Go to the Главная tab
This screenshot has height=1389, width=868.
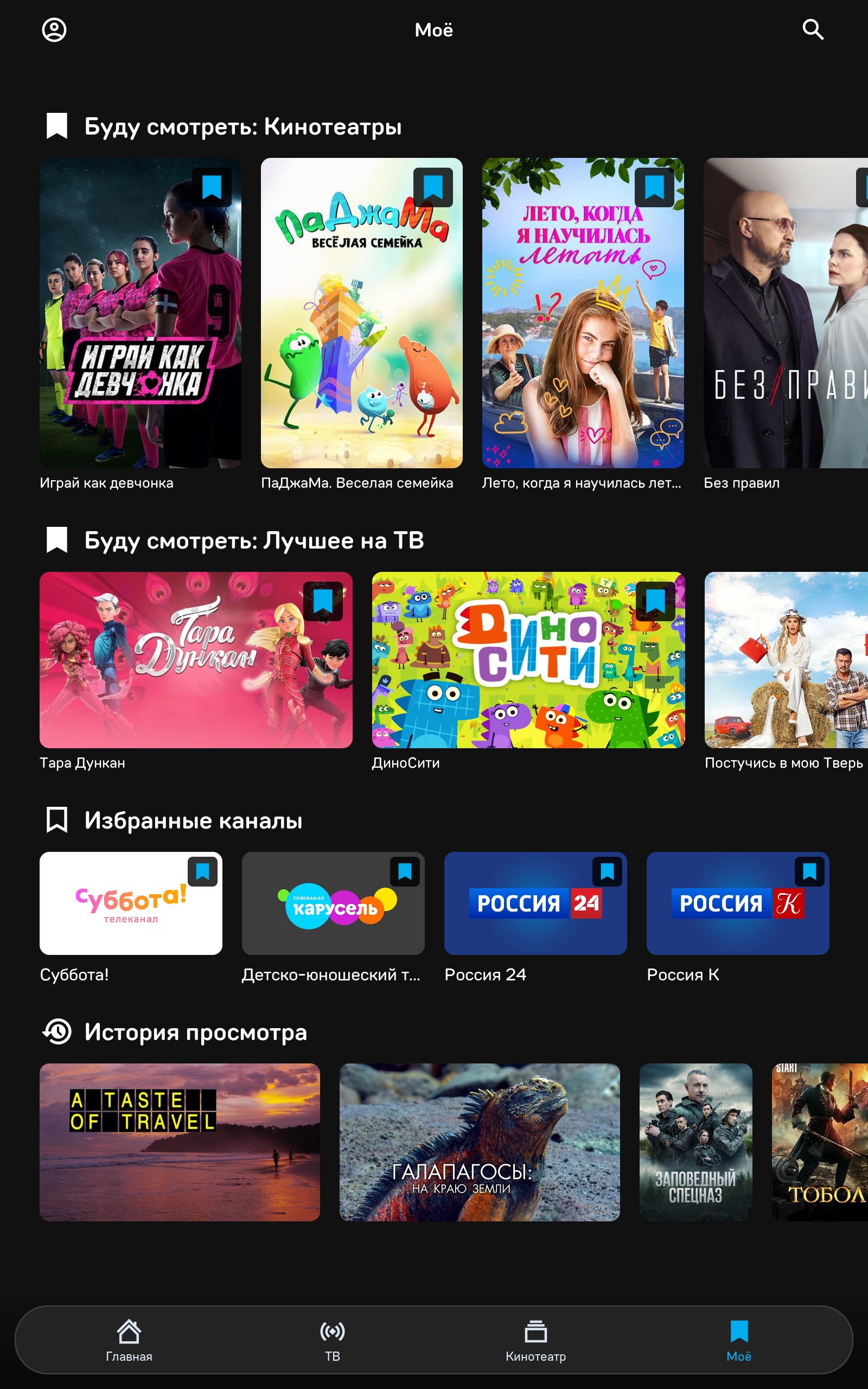129,1341
